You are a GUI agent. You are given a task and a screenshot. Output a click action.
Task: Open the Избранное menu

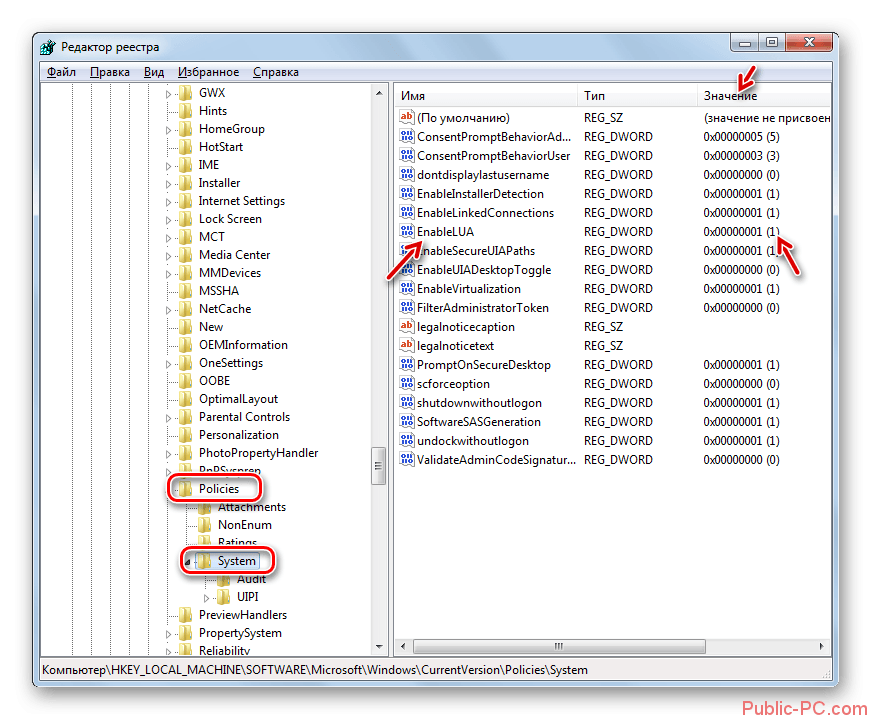[x=208, y=72]
